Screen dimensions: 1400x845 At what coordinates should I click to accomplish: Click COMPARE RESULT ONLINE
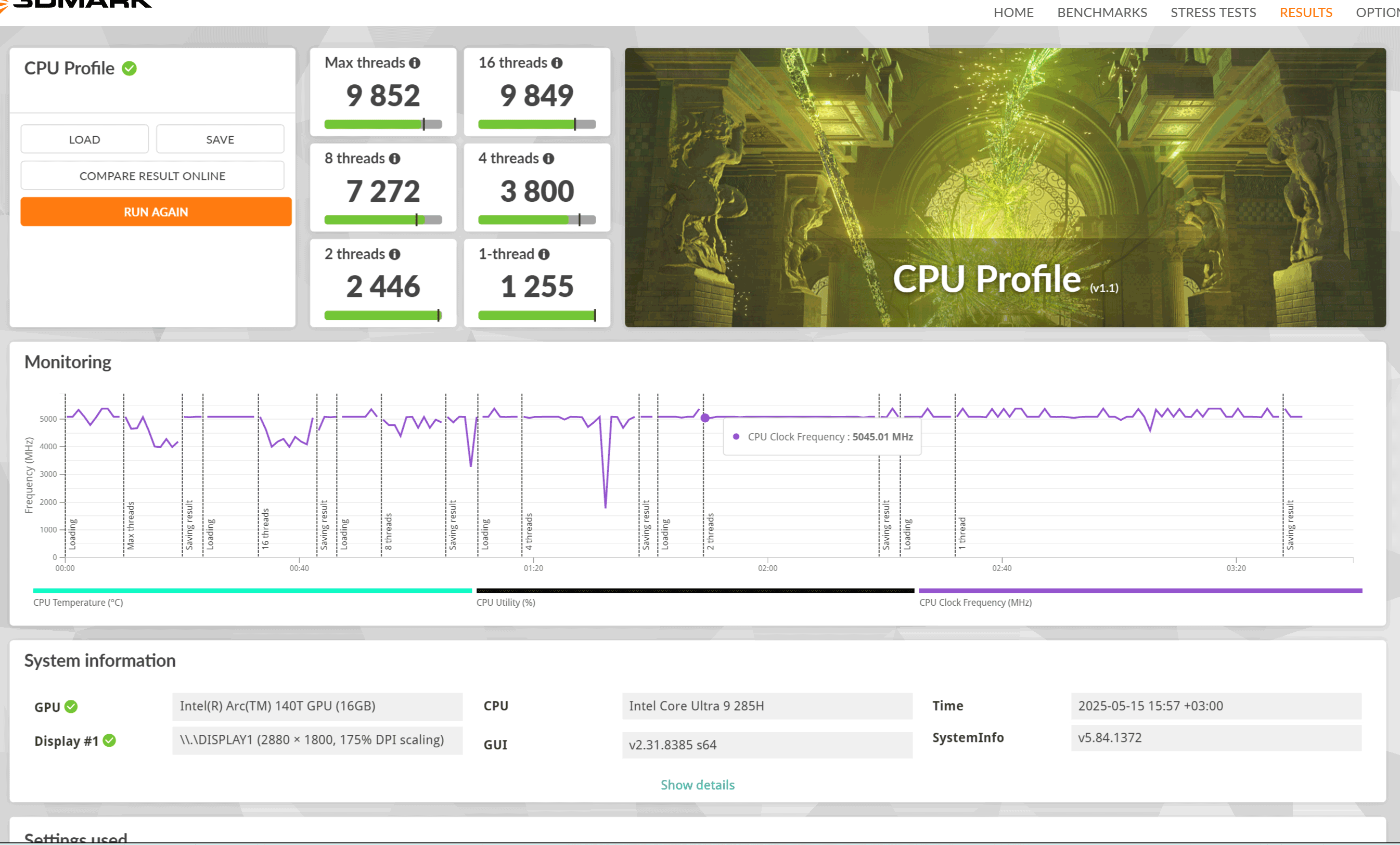(x=152, y=175)
